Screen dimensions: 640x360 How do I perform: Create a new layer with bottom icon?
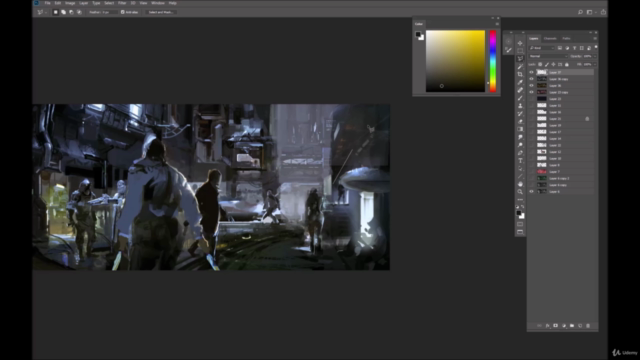click(x=580, y=326)
